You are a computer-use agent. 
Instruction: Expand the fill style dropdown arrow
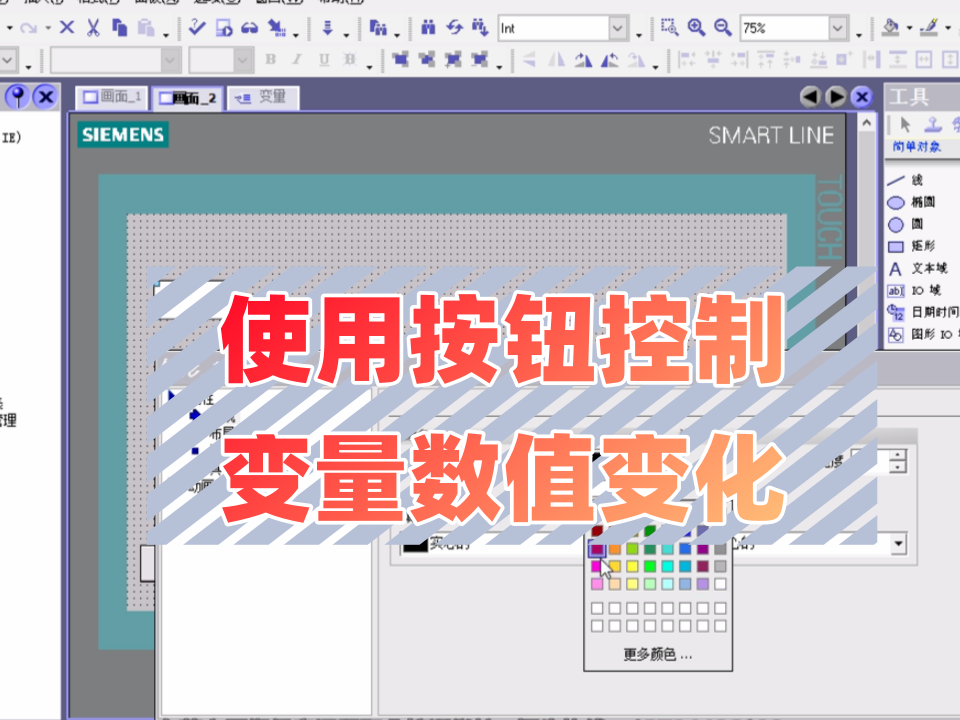(898, 544)
